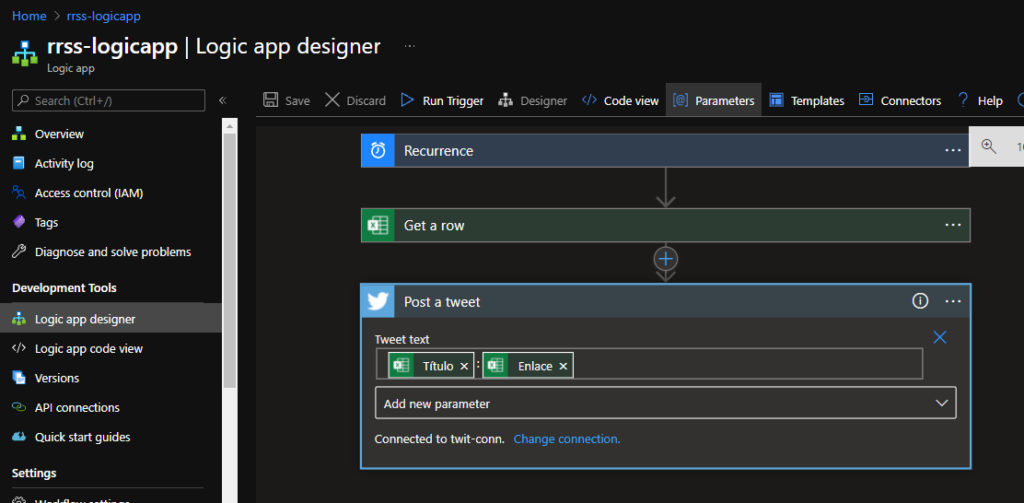
Task: Remove the Título token
Action: click(464, 366)
